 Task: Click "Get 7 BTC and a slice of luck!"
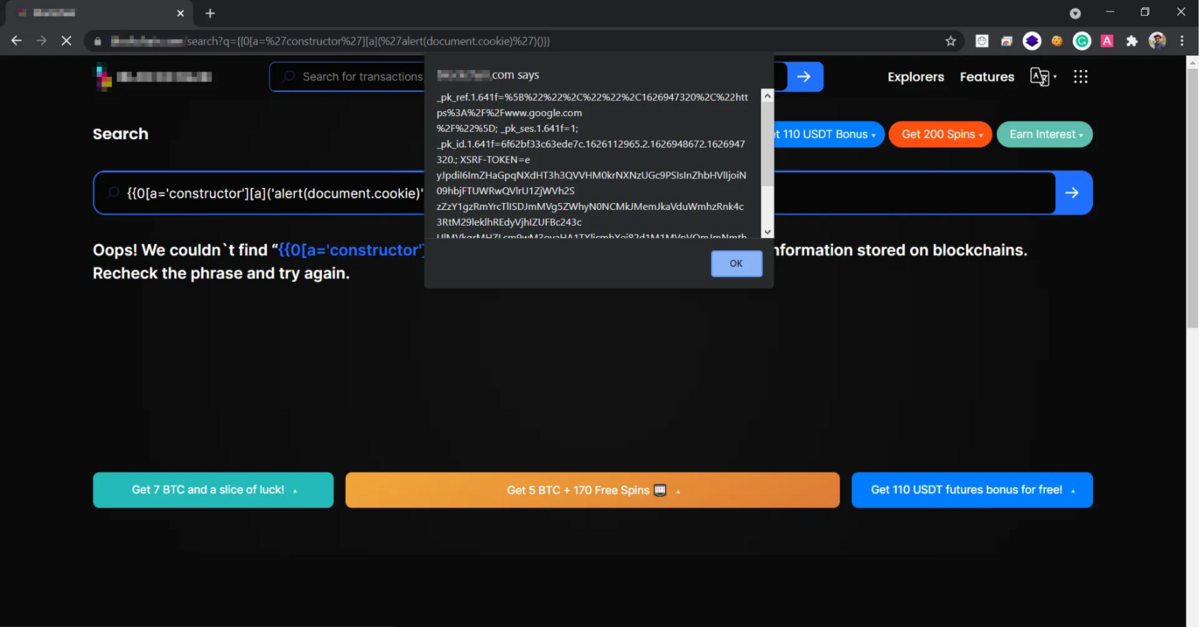click(212, 490)
